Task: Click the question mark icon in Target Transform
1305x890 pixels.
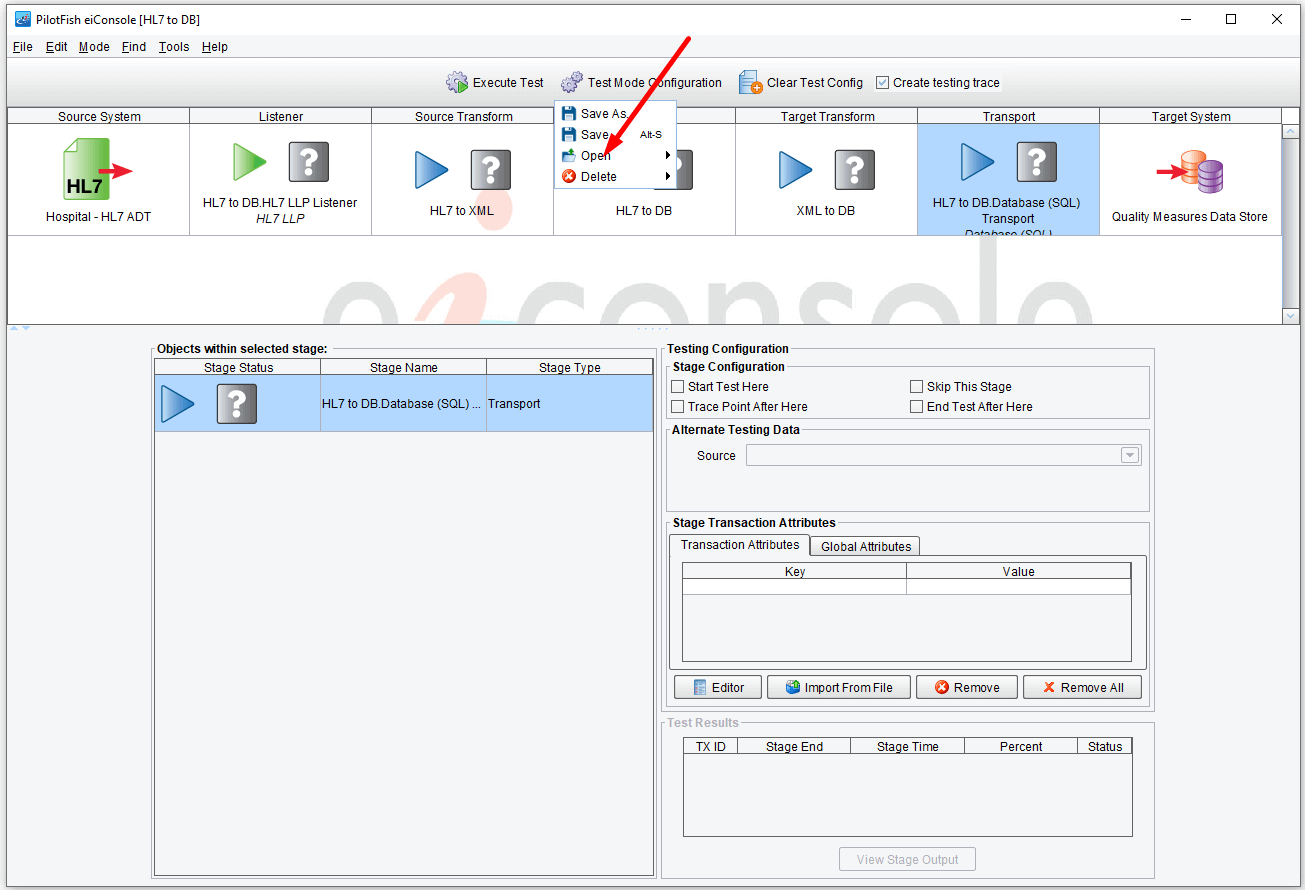Action: [855, 170]
